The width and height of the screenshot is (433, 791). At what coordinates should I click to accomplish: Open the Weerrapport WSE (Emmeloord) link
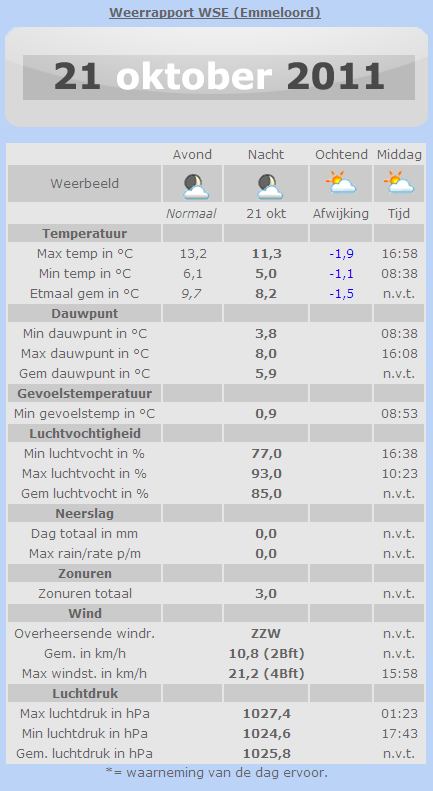point(215,13)
